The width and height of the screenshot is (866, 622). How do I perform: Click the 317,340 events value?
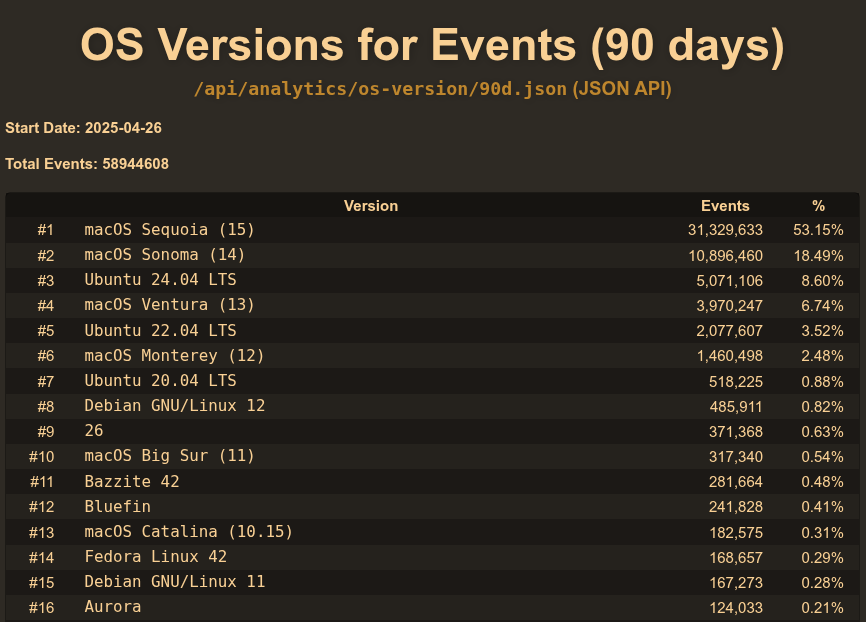click(736, 457)
